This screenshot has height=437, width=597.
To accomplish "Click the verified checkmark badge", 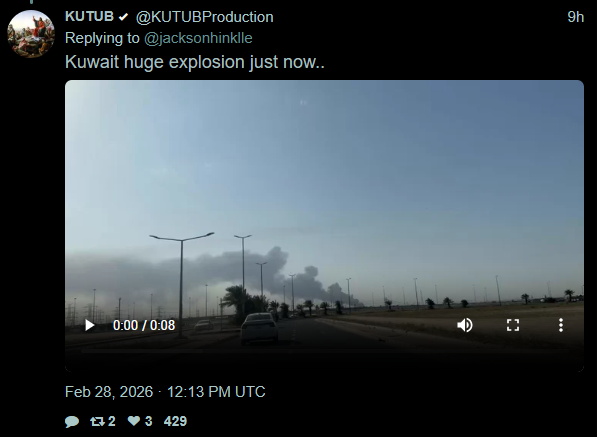I will pos(123,17).
